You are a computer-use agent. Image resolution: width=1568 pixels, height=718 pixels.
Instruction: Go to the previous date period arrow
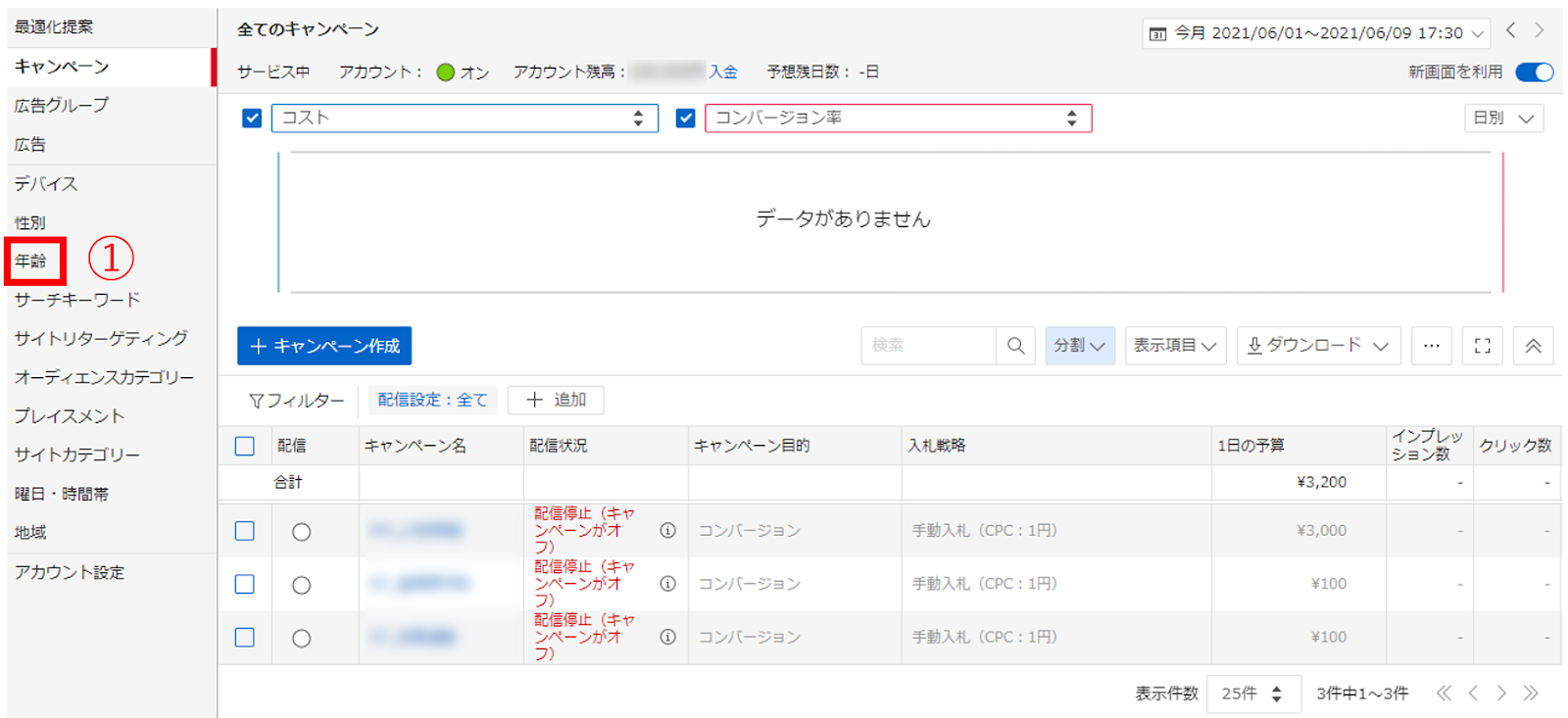point(1511,30)
